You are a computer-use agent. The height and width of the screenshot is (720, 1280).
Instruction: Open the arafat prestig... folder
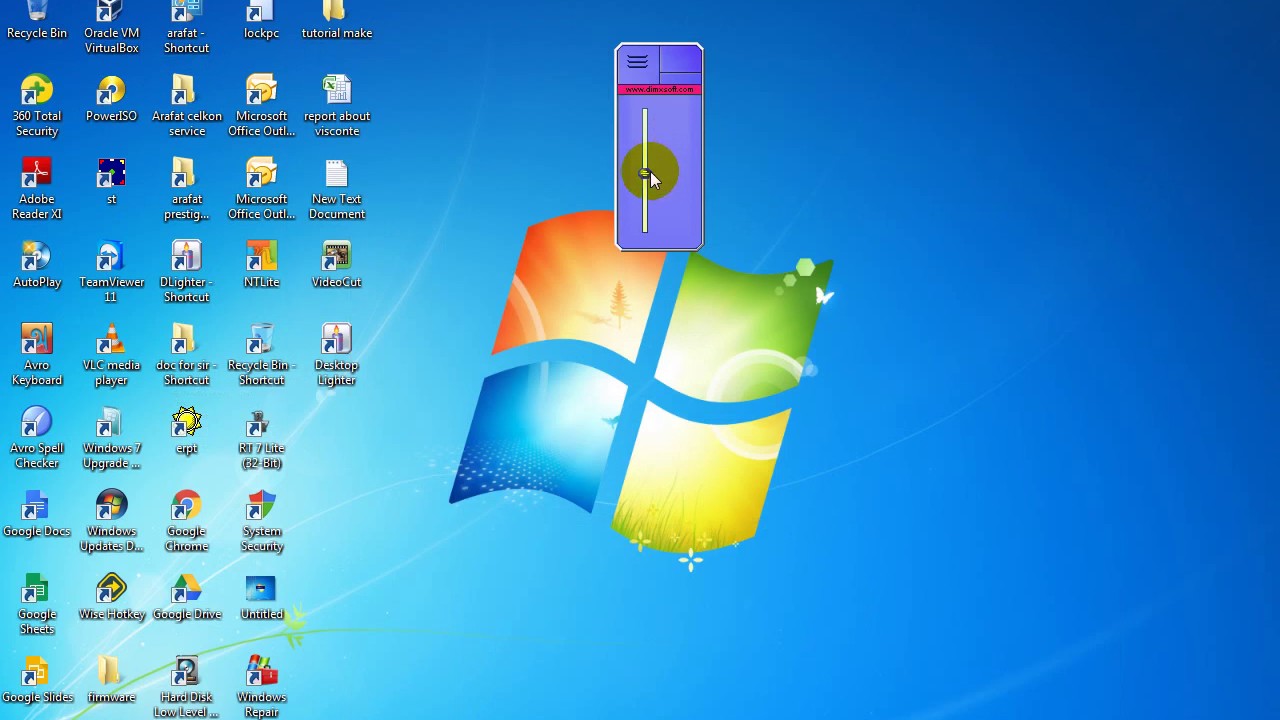[187, 188]
